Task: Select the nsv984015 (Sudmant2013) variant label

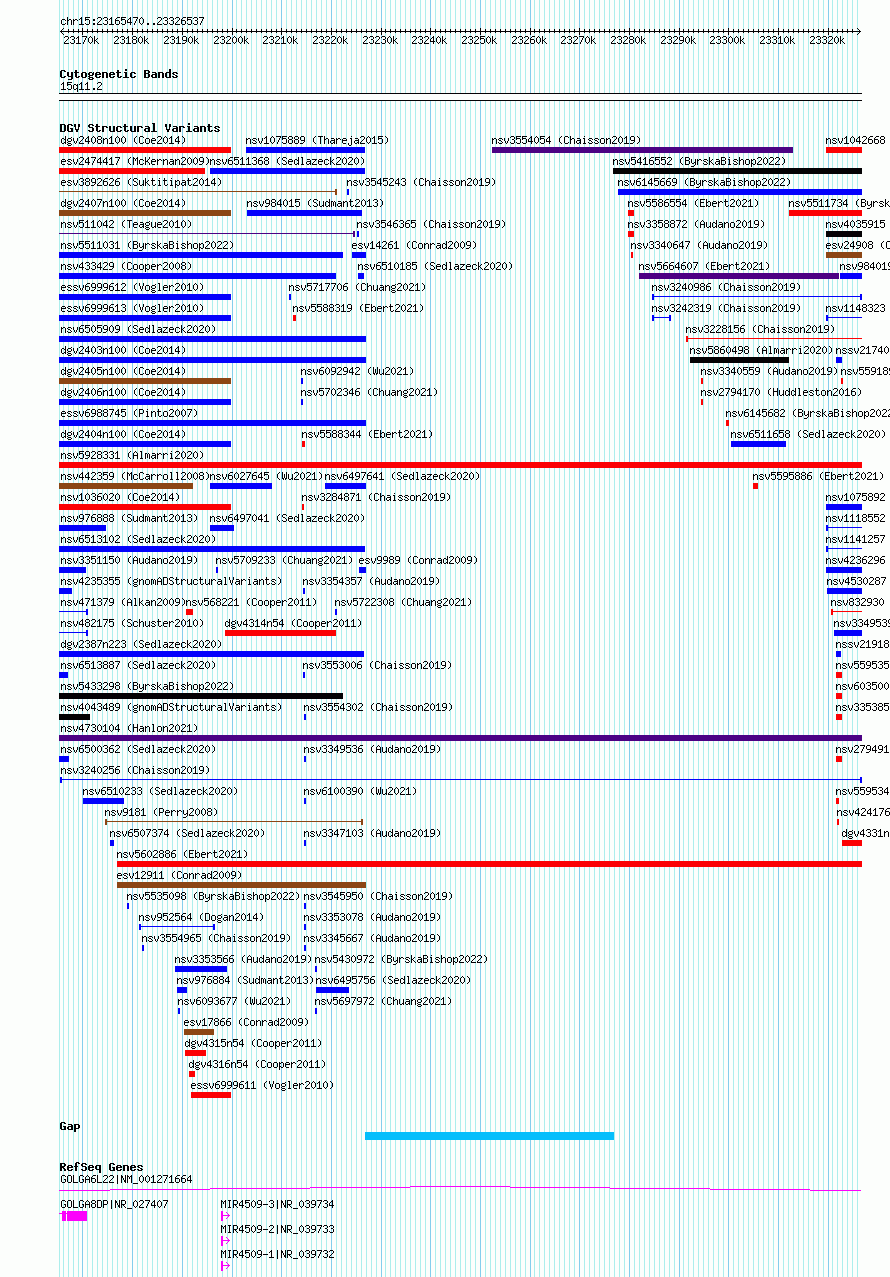Action: (x=315, y=203)
